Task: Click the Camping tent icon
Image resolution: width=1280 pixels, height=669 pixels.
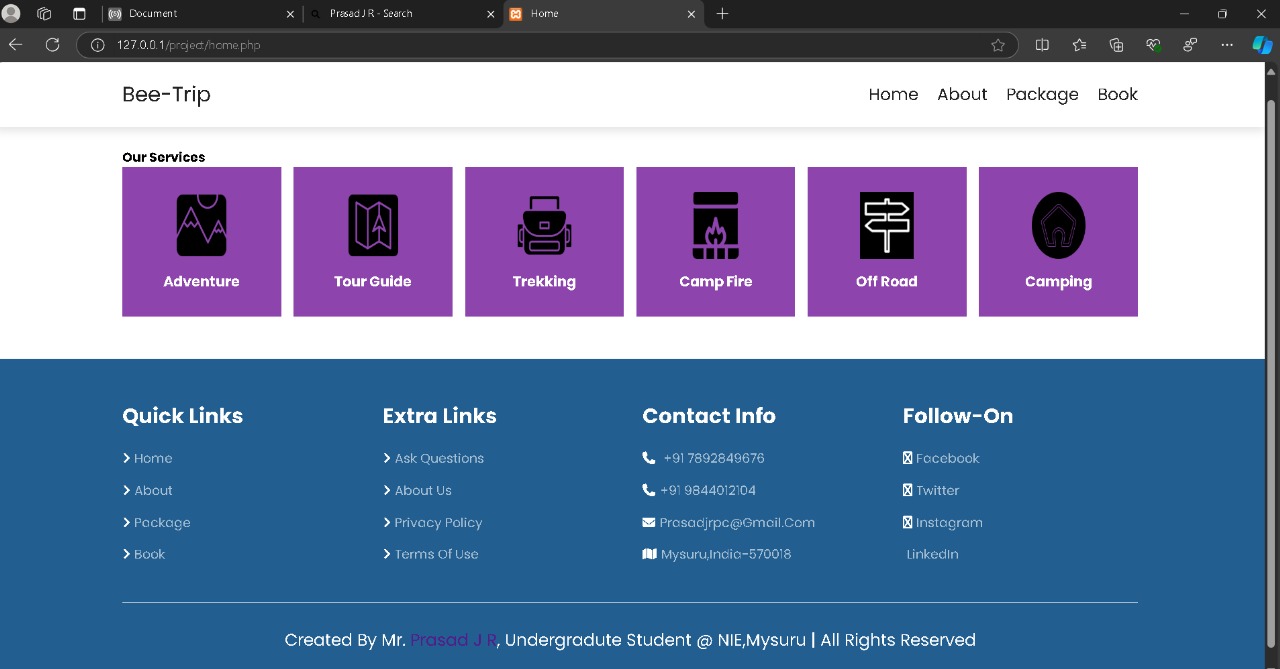Action: coord(1058,225)
